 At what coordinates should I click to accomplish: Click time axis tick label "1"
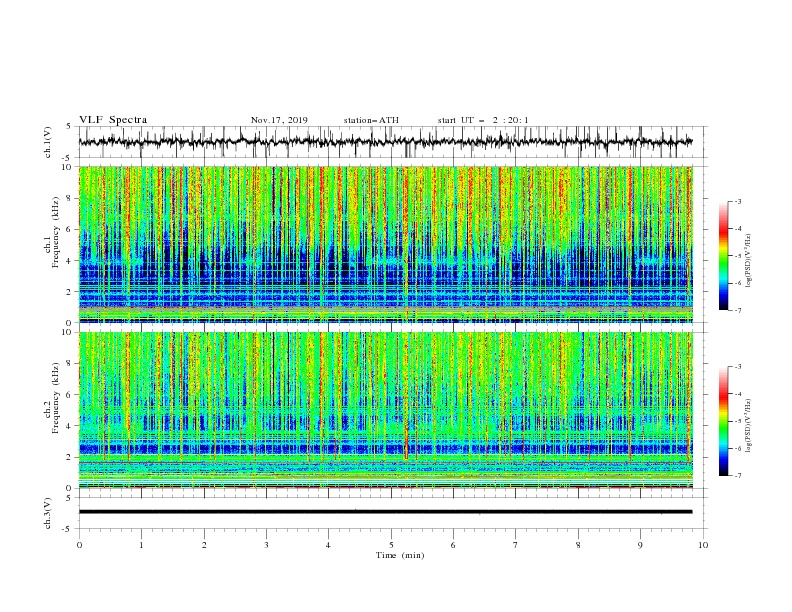141,545
